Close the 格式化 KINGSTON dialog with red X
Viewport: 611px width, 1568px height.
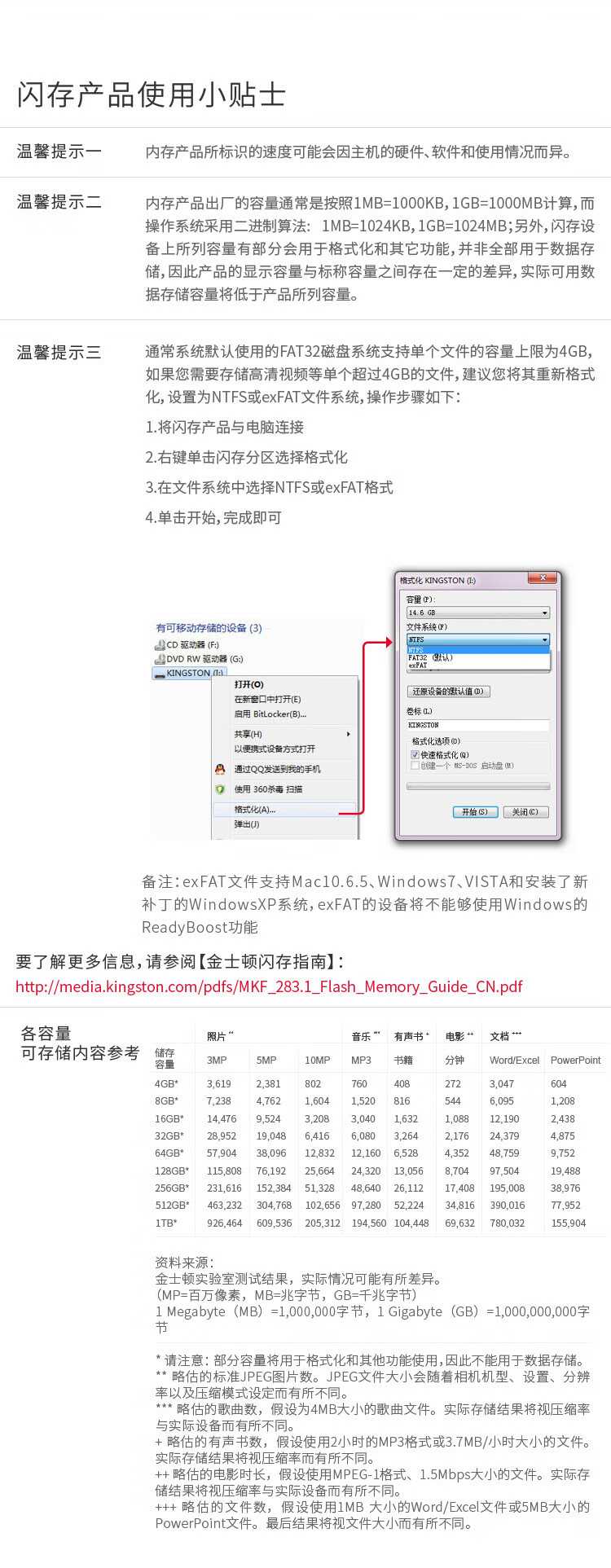(x=542, y=578)
